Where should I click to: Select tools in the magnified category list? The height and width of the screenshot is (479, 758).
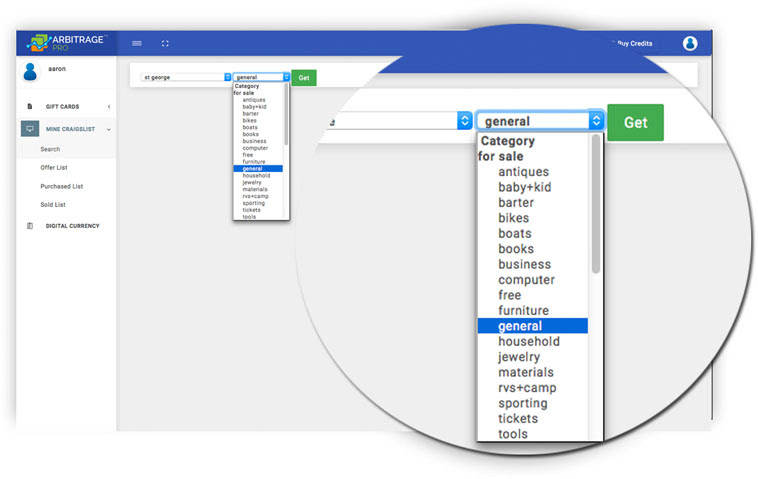tap(513, 434)
